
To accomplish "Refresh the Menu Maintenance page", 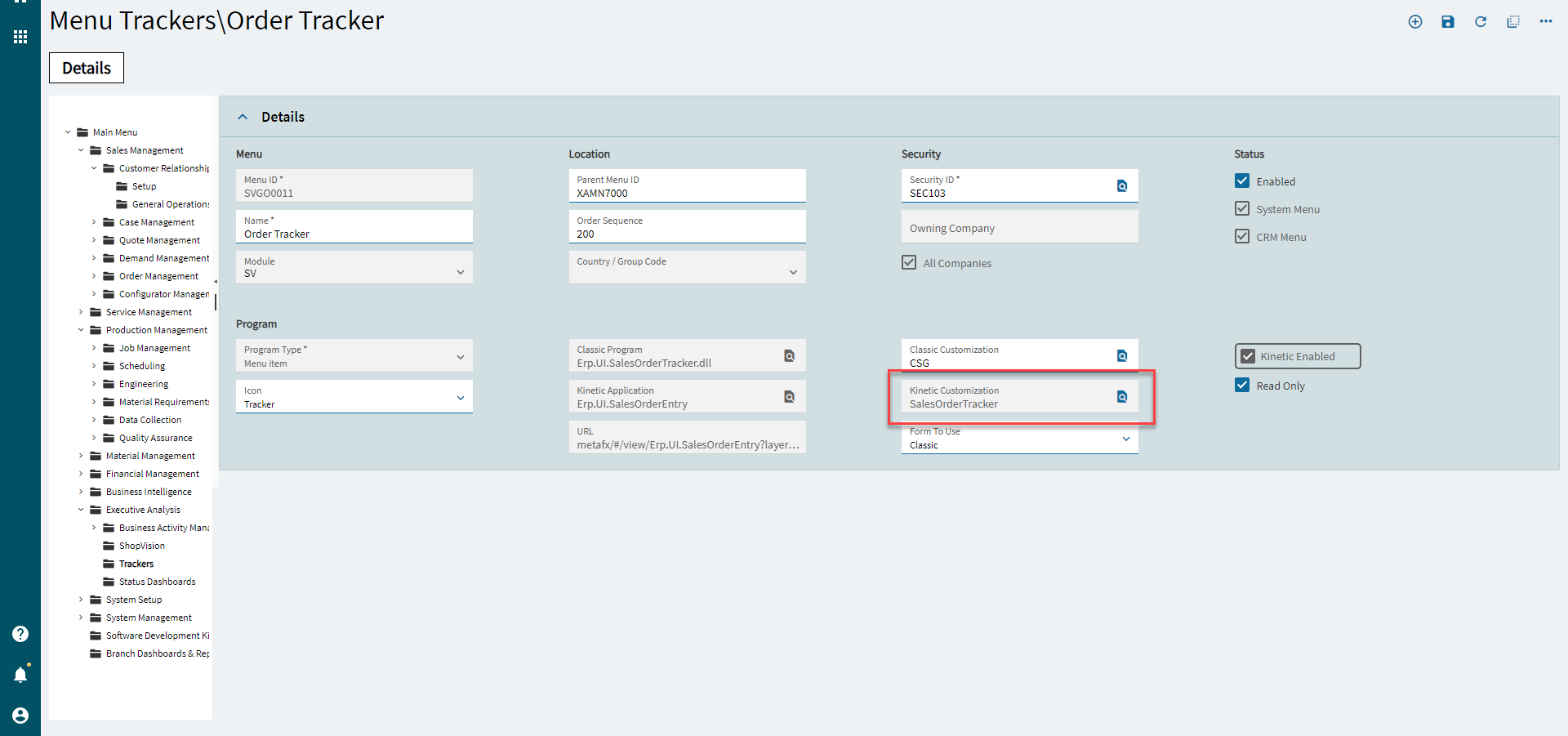I will [1480, 22].
